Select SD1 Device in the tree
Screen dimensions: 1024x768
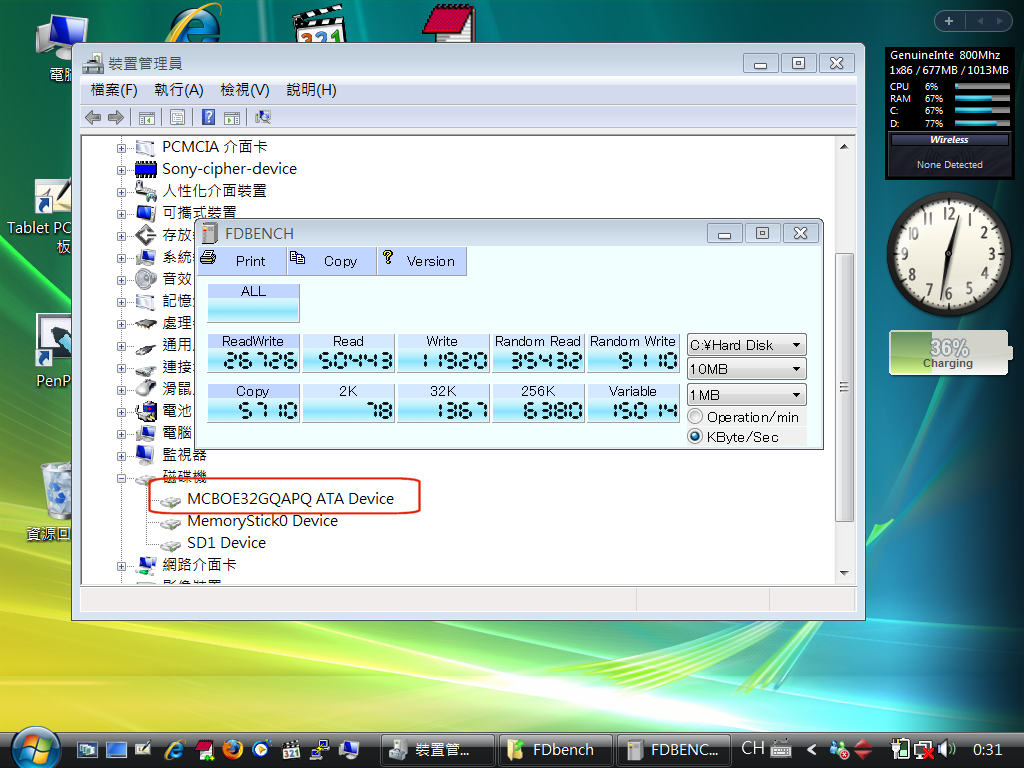pos(226,543)
